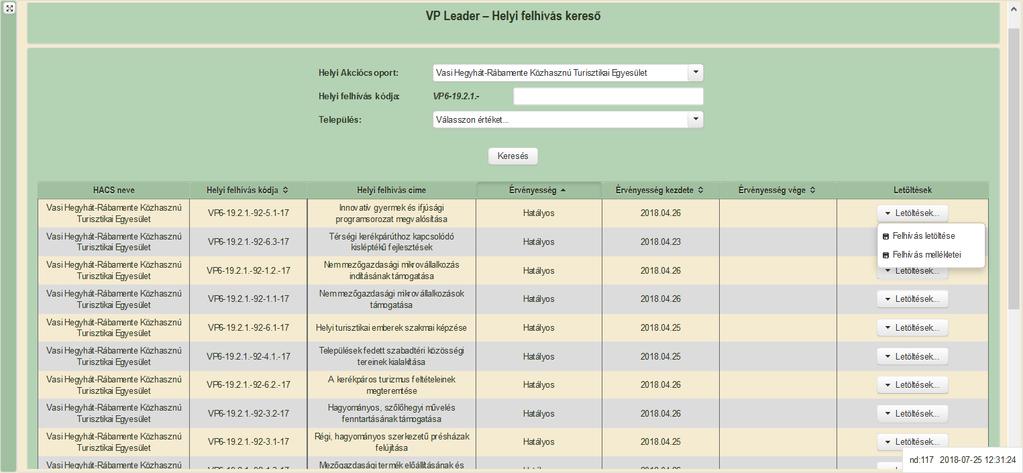Image resolution: width=1023 pixels, height=473 pixels.
Task: Click title Települések fedett szabadtéri közösségi tereinek kialakítása
Action: coord(391,356)
